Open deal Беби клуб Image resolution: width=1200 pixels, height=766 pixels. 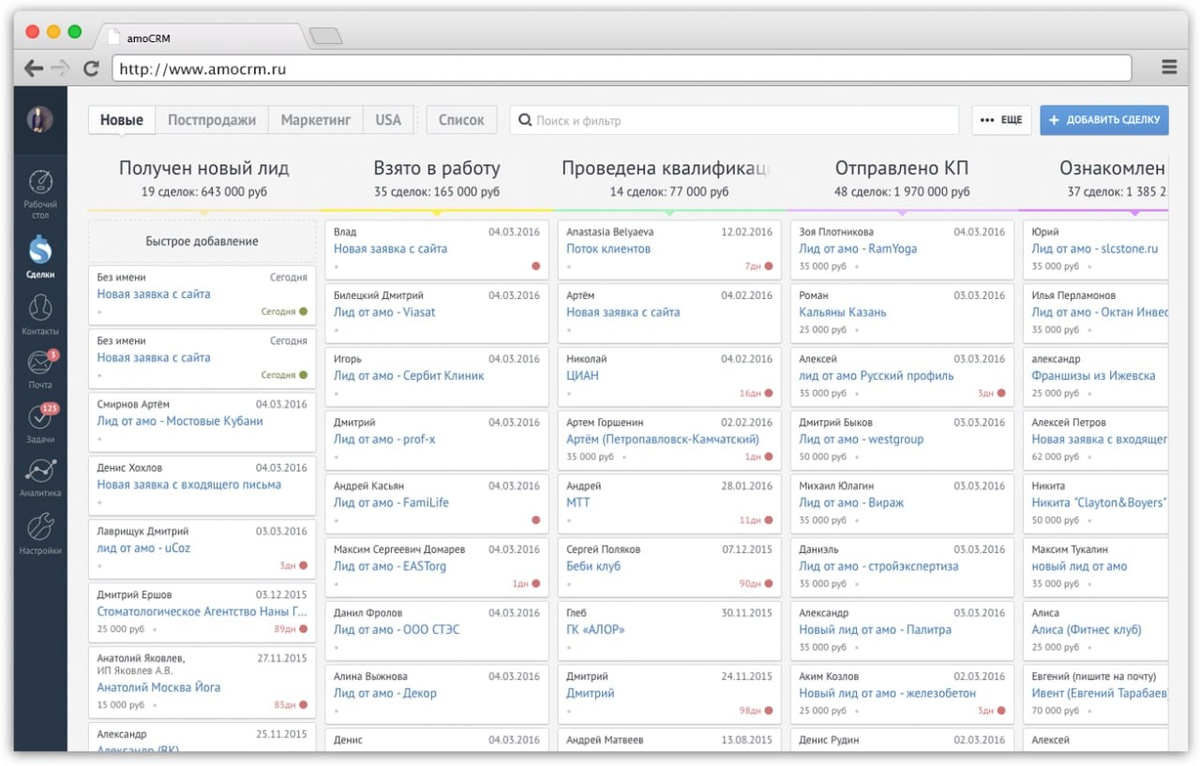[593, 566]
